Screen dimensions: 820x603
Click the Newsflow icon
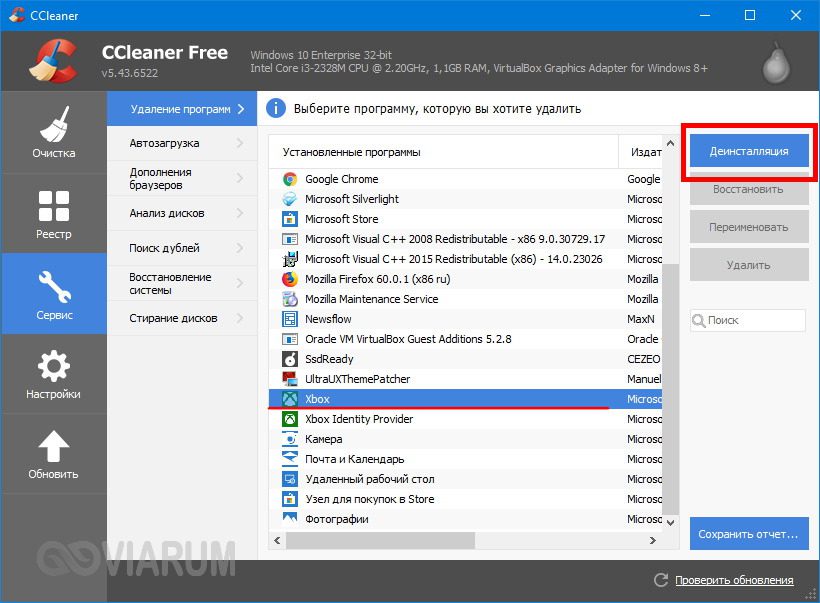[x=290, y=319]
